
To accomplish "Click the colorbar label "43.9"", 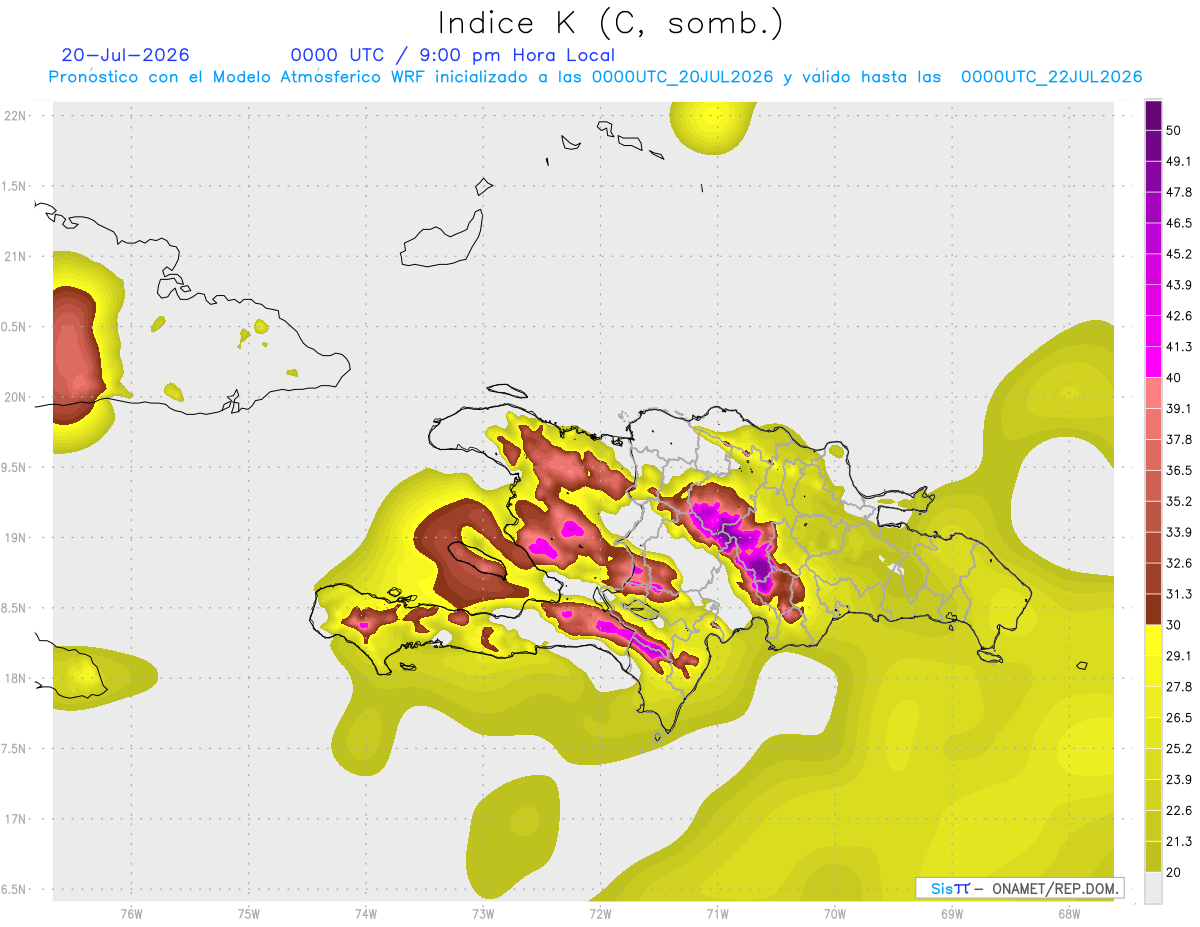I will click(x=1179, y=285).
